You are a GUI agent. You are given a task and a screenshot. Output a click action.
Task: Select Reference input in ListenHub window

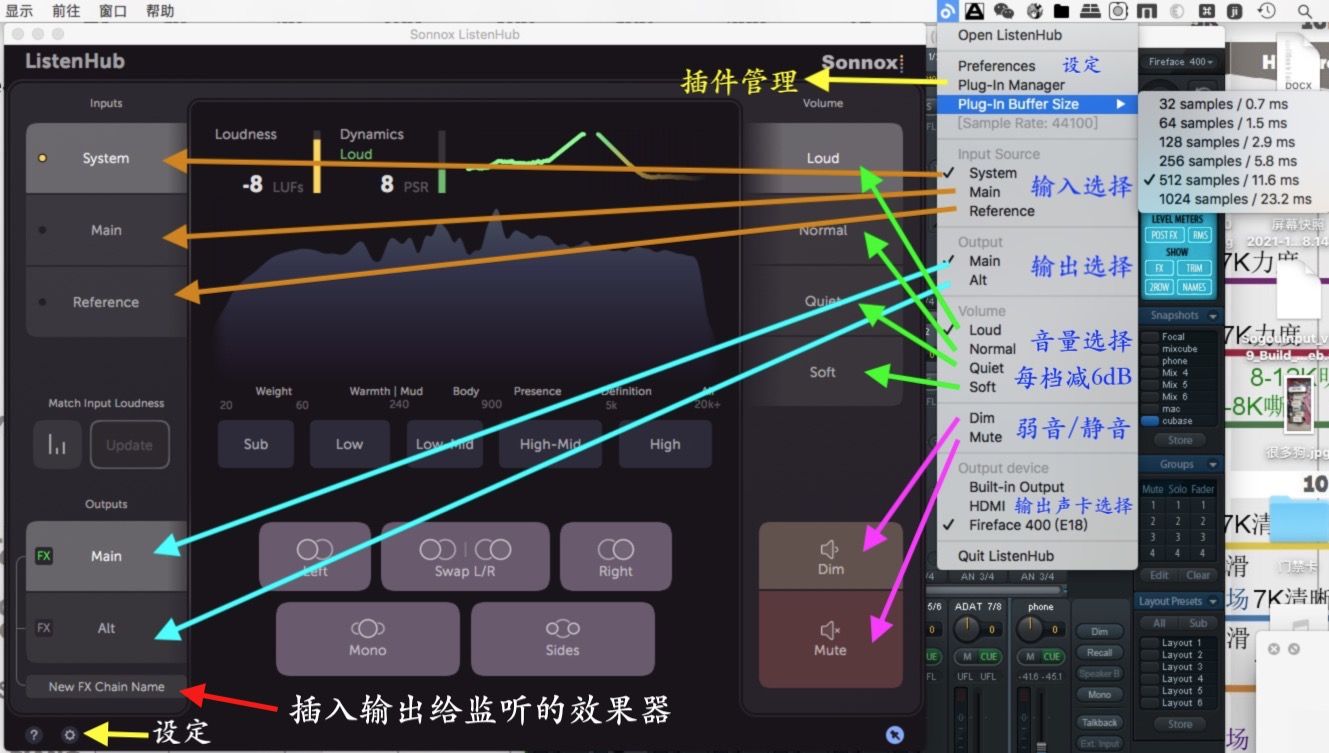pyautogui.click(x=106, y=302)
